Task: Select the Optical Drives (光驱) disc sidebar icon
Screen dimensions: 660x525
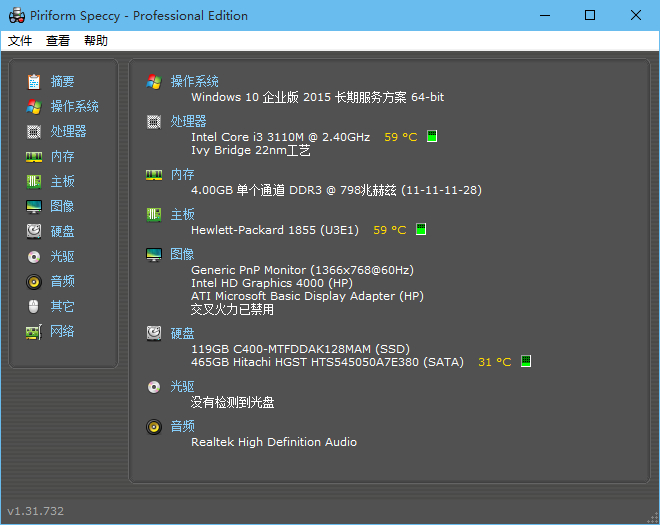Action: coord(34,256)
